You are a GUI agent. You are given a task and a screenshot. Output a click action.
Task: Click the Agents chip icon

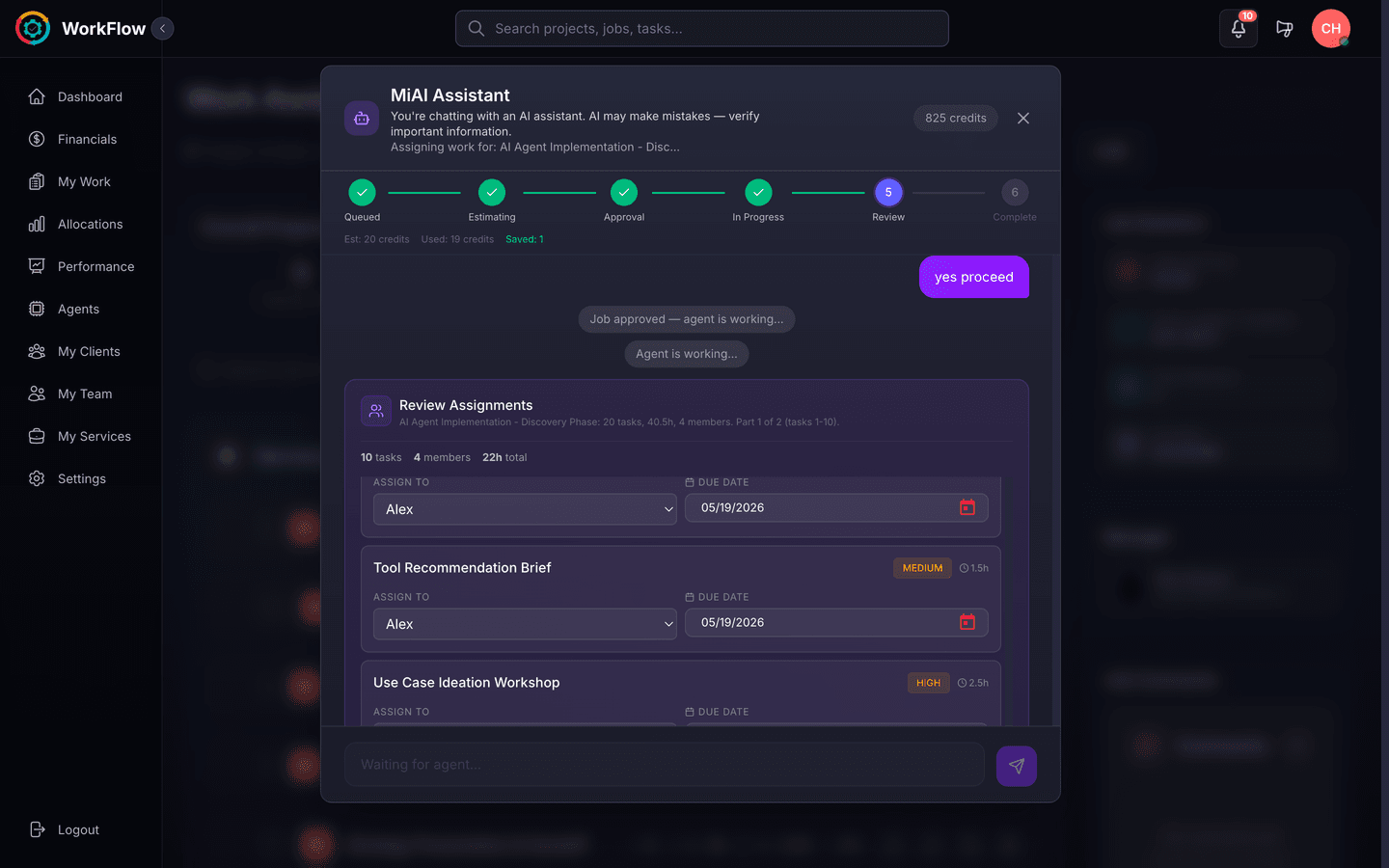pyautogui.click(x=37, y=309)
